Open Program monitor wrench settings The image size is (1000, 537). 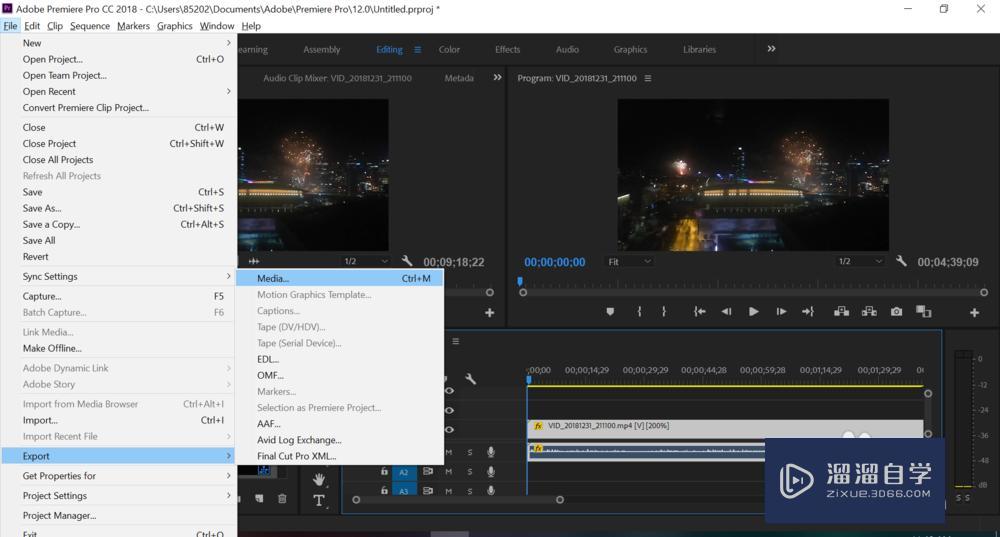point(901,261)
